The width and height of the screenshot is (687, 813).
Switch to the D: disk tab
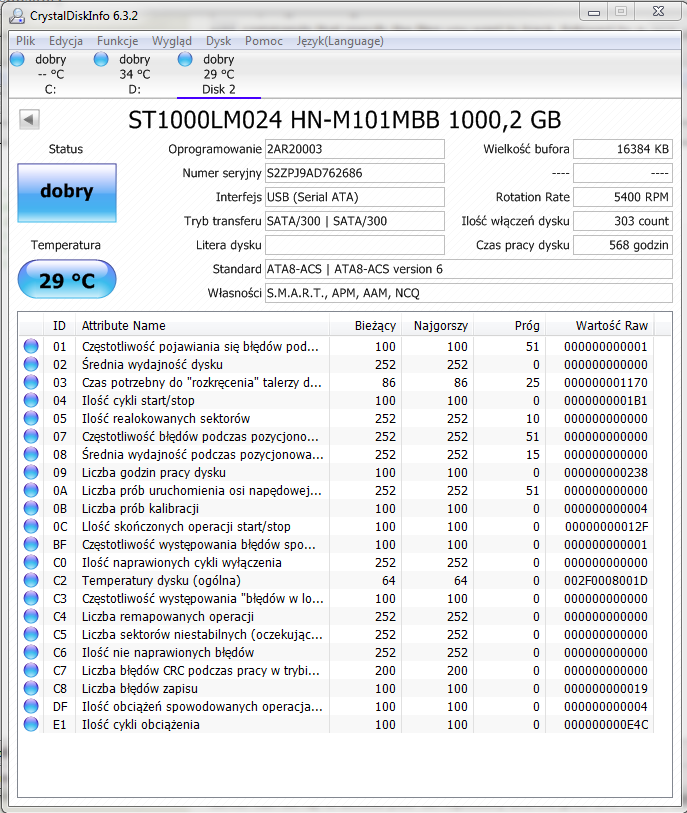pyautogui.click(x=135, y=74)
